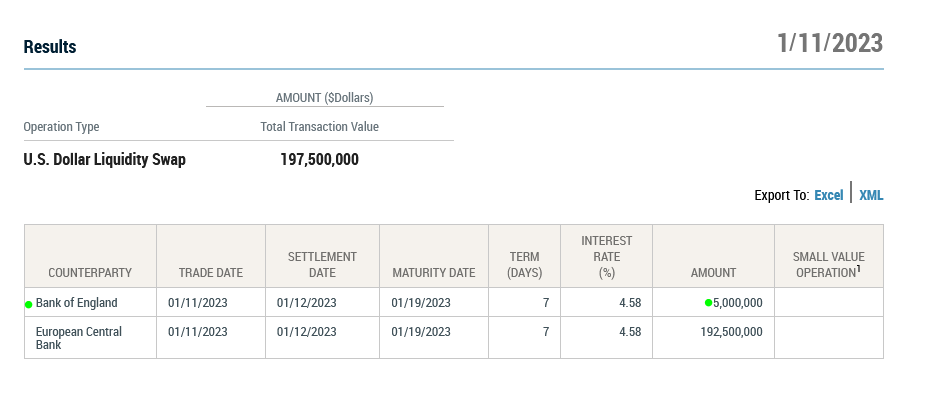This screenshot has height=394, width=929.
Task: Click the Small Value Operation footnote header
Action: coord(829,257)
